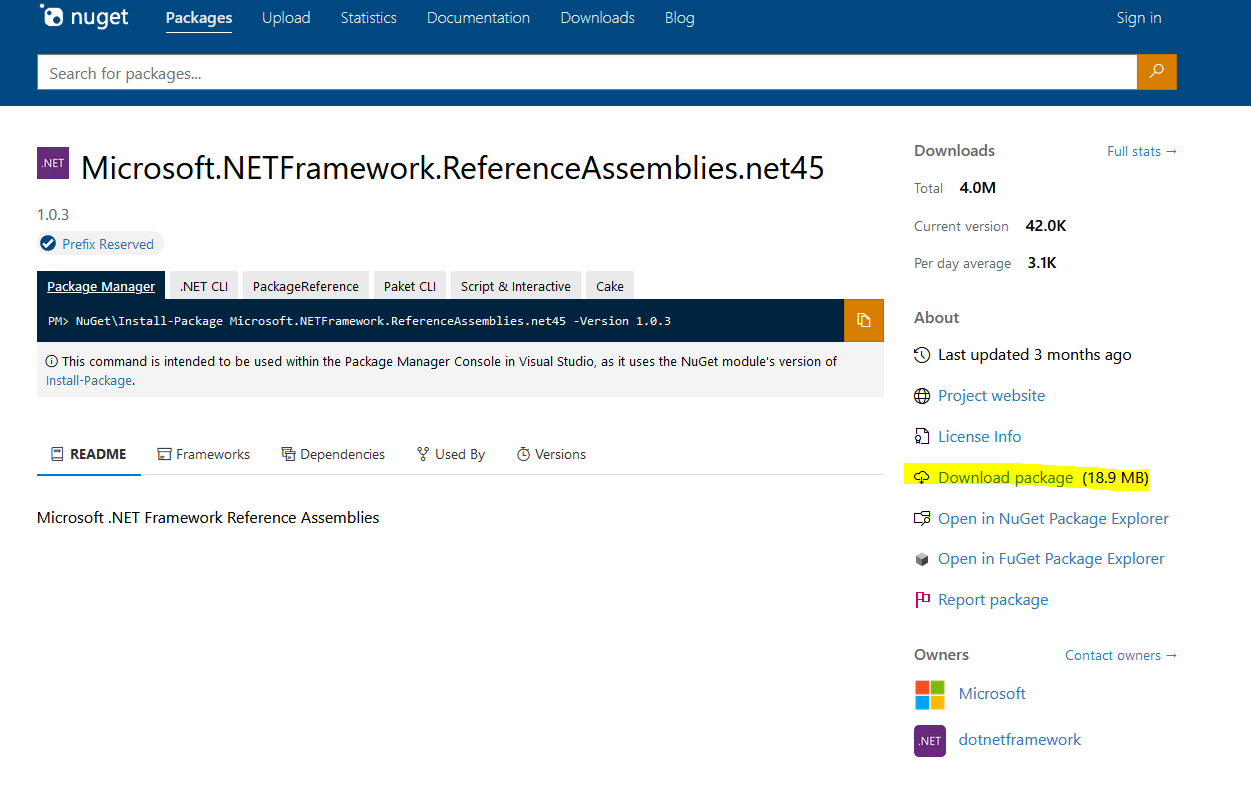Viewport: 1251px width, 787px height.
Task: Open the Microsoft owner profile
Action: click(991, 693)
